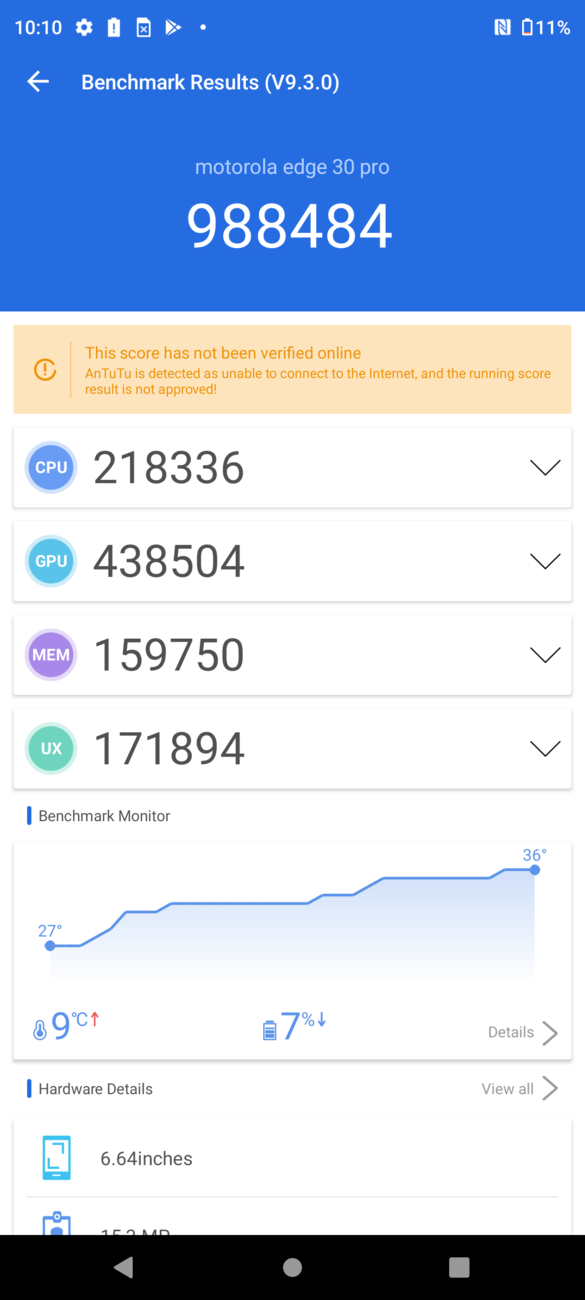Go back using the header arrow

[38, 82]
